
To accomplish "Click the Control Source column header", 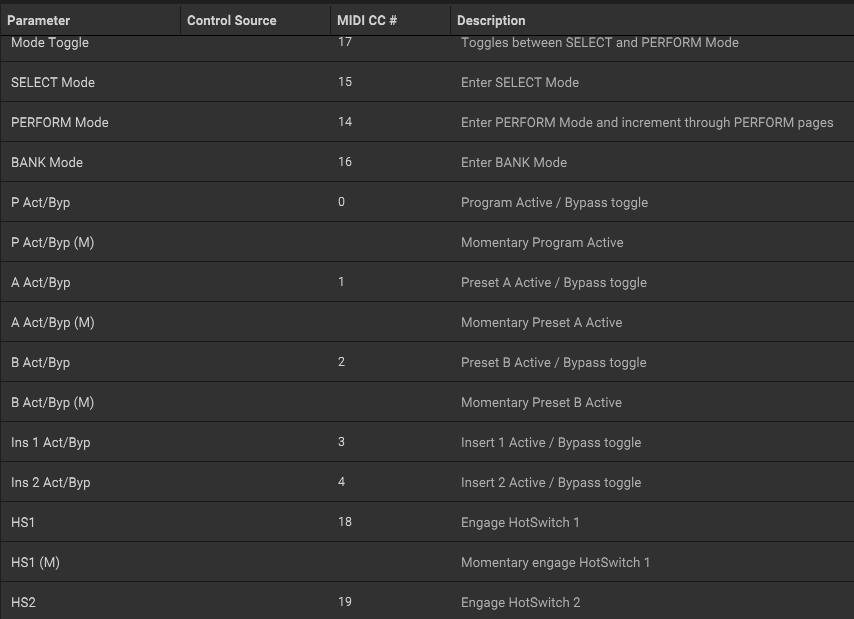I will click(x=231, y=20).
